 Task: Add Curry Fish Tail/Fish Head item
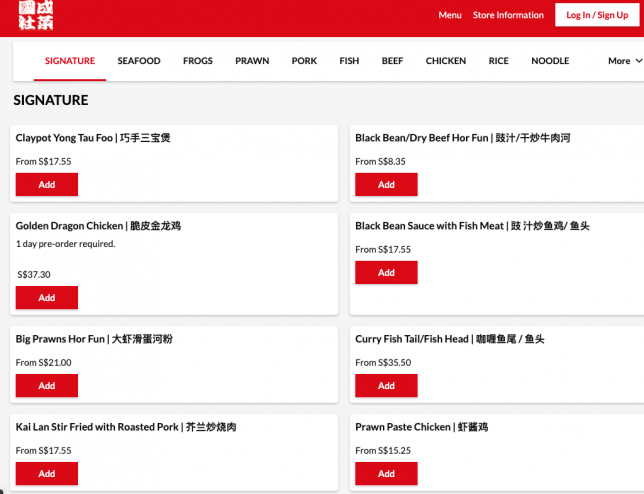pyautogui.click(x=386, y=386)
